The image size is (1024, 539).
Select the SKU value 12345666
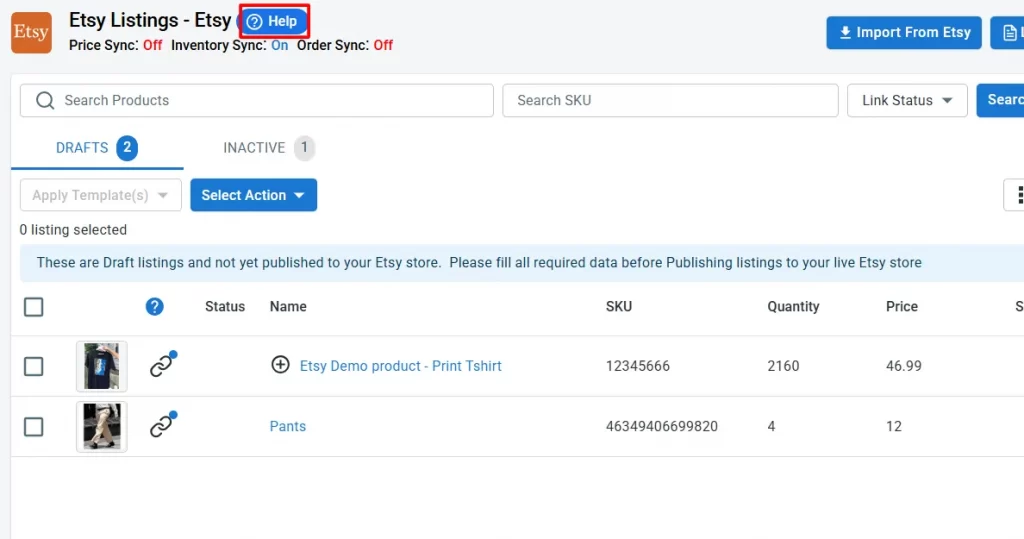coord(637,366)
